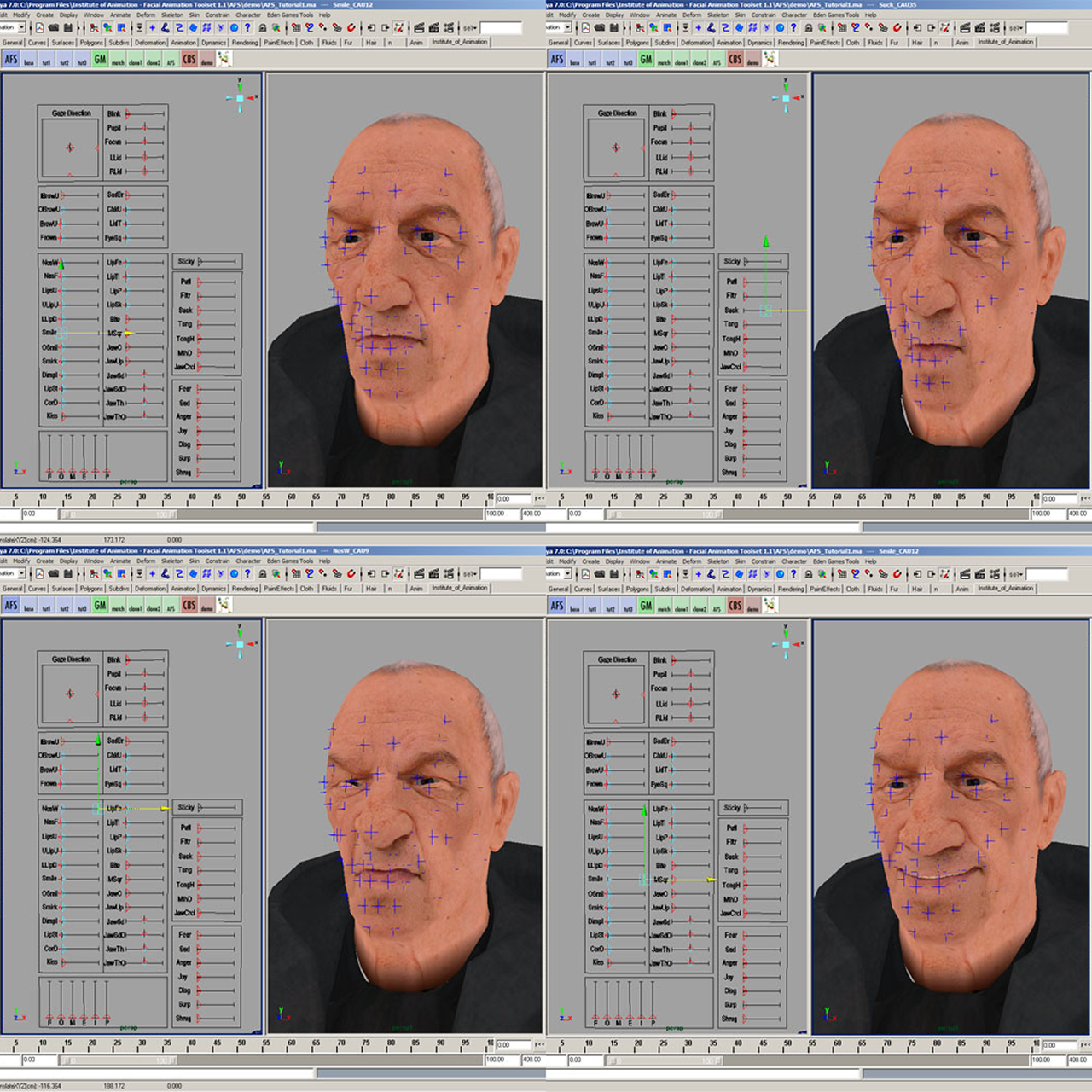Switch to Institute_of_Animation shelf tab in bottom-left window
The width and height of the screenshot is (1092, 1092).
coord(459,588)
